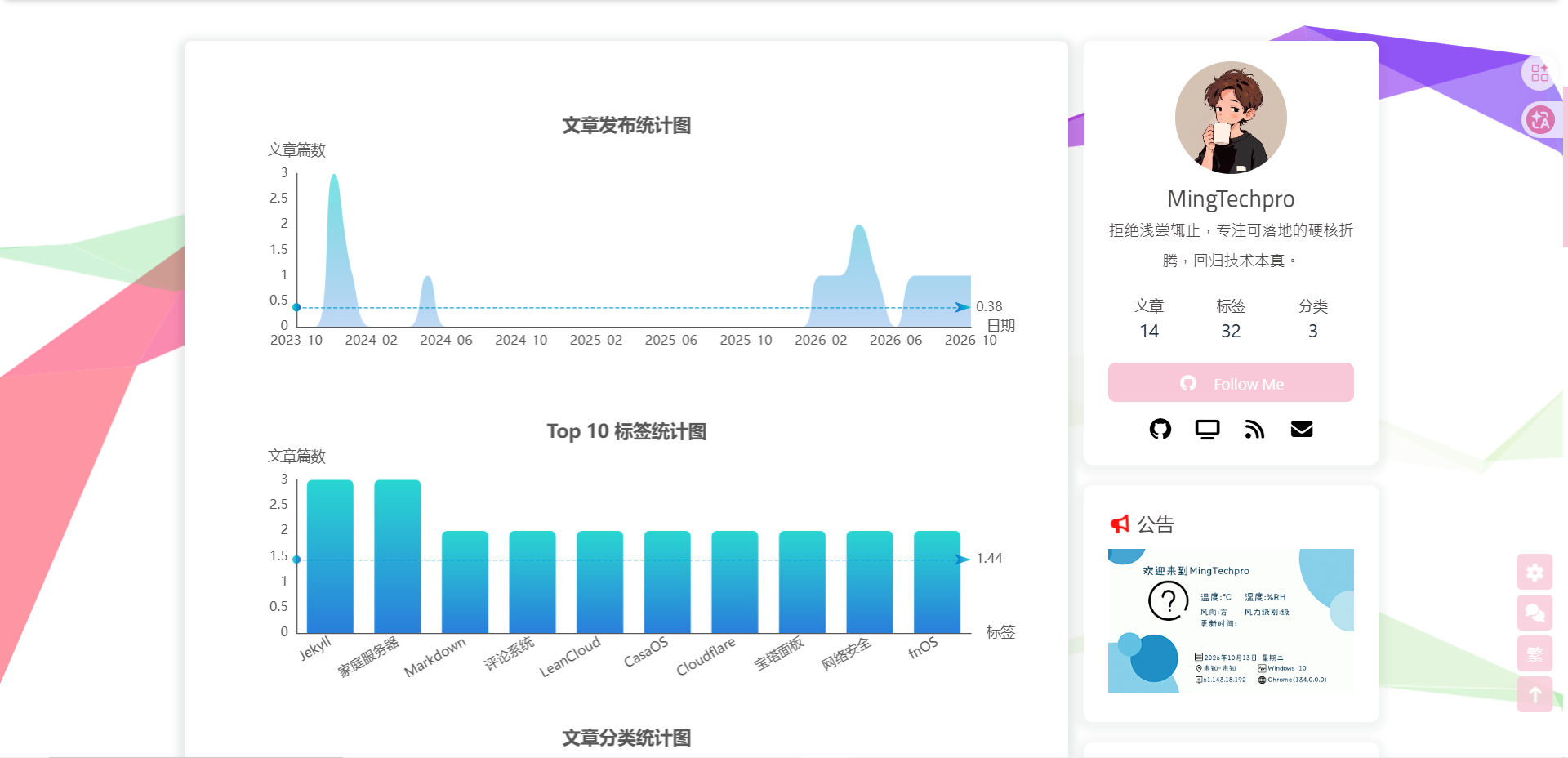Click the fnOS bar in tag chart
Image resolution: width=1568 pixels, height=758 pixels.
pyautogui.click(x=937, y=582)
